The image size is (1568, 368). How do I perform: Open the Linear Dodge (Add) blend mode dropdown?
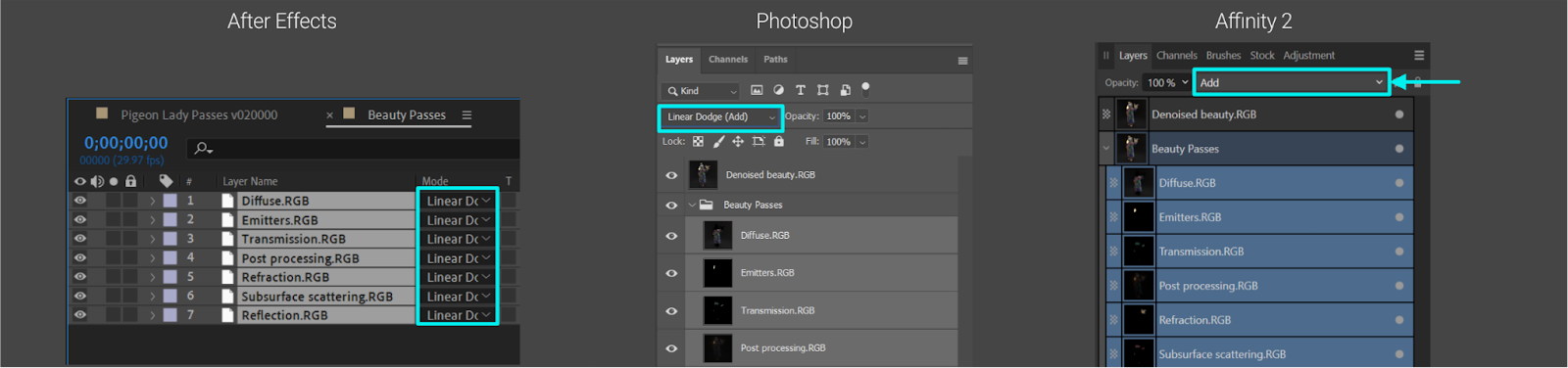pyautogui.click(x=720, y=117)
